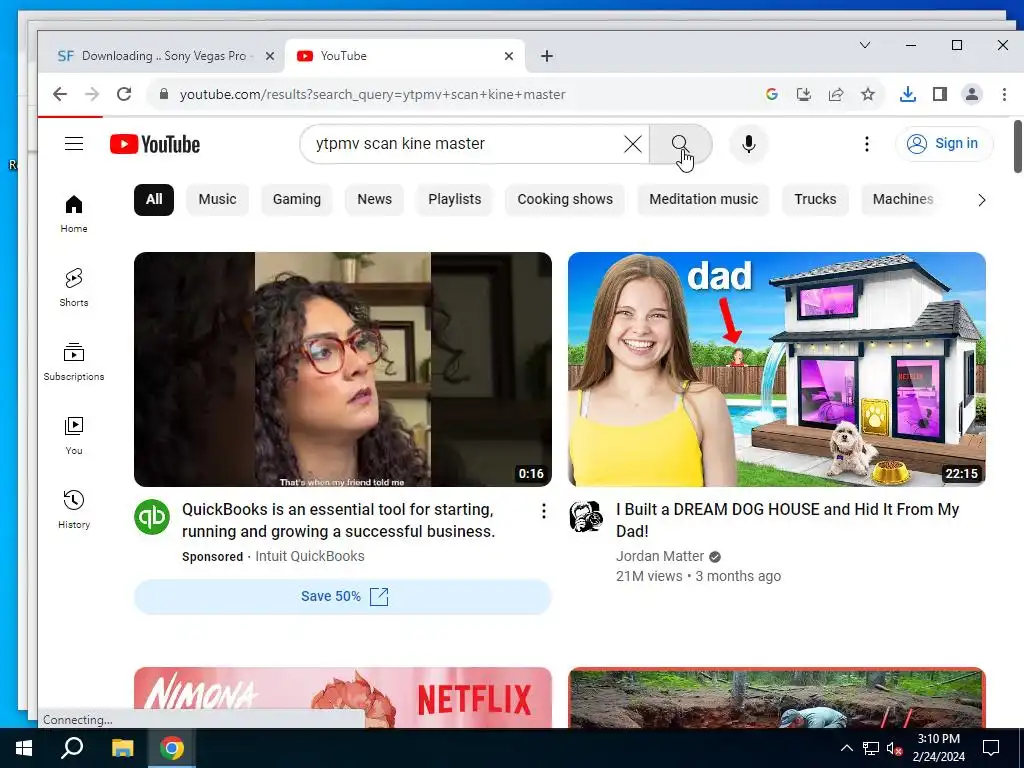The image size is (1024, 768).
Task: Select the Music filter chip
Action: tap(217, 199)
